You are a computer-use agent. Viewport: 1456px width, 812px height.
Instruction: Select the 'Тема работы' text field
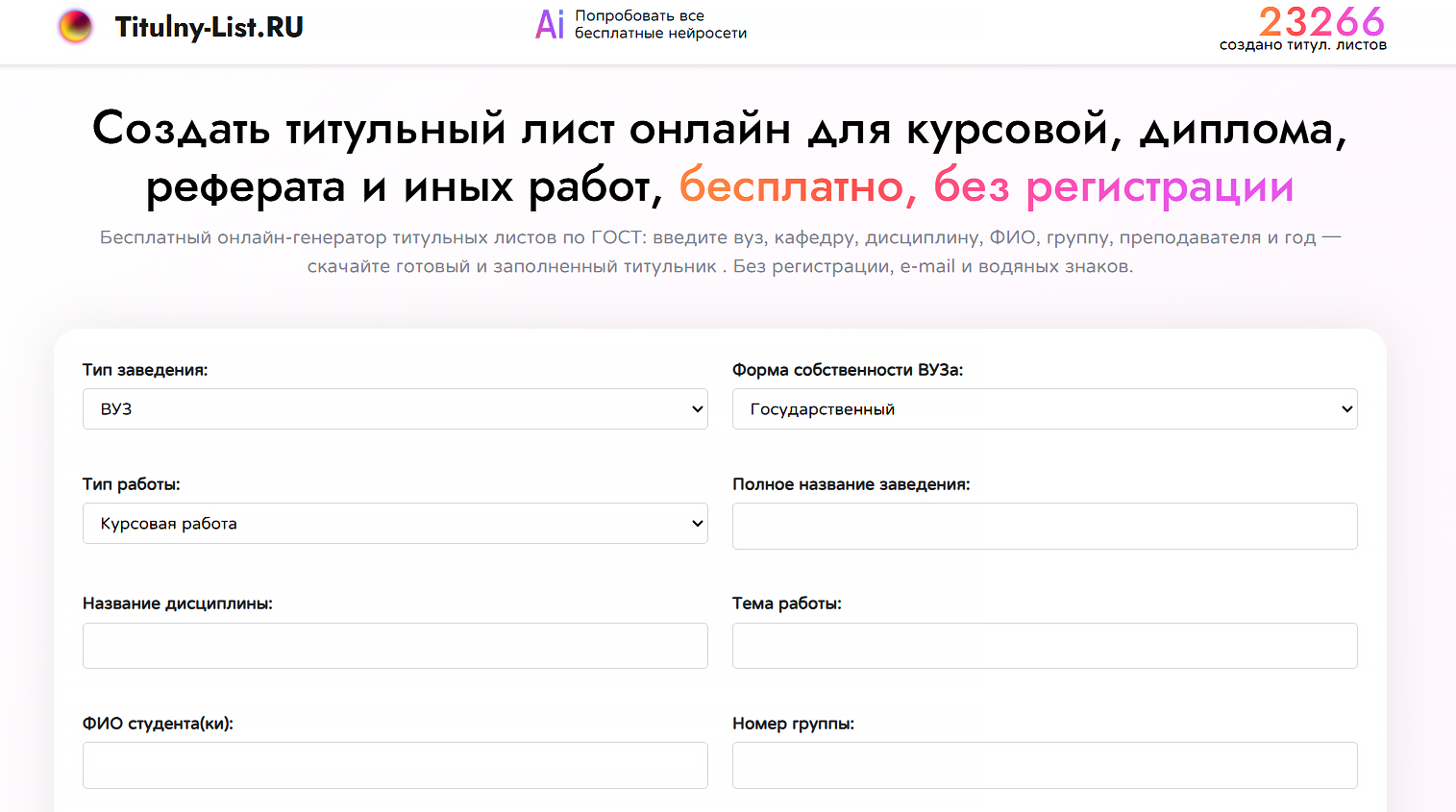pos(1044,645)
